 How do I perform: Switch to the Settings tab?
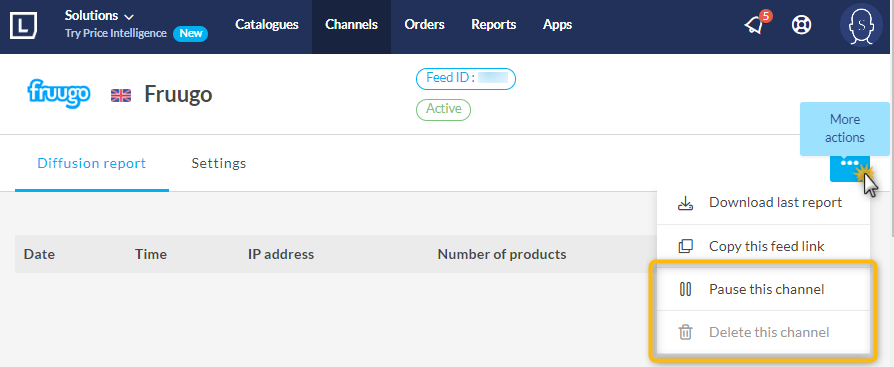pos(219,164)
